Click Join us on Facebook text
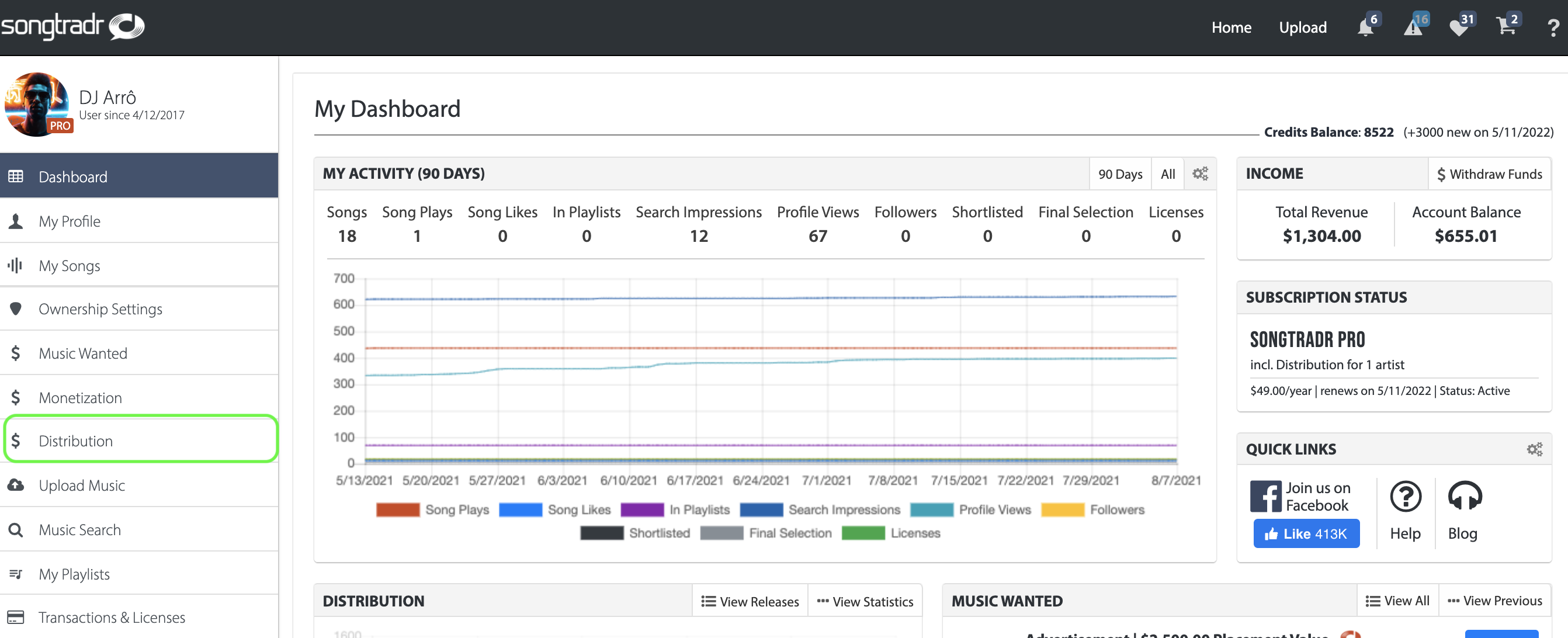 1318,496
